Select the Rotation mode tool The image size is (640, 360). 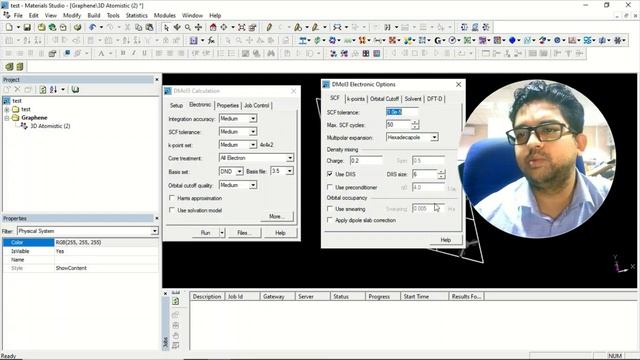click(177, 27)
